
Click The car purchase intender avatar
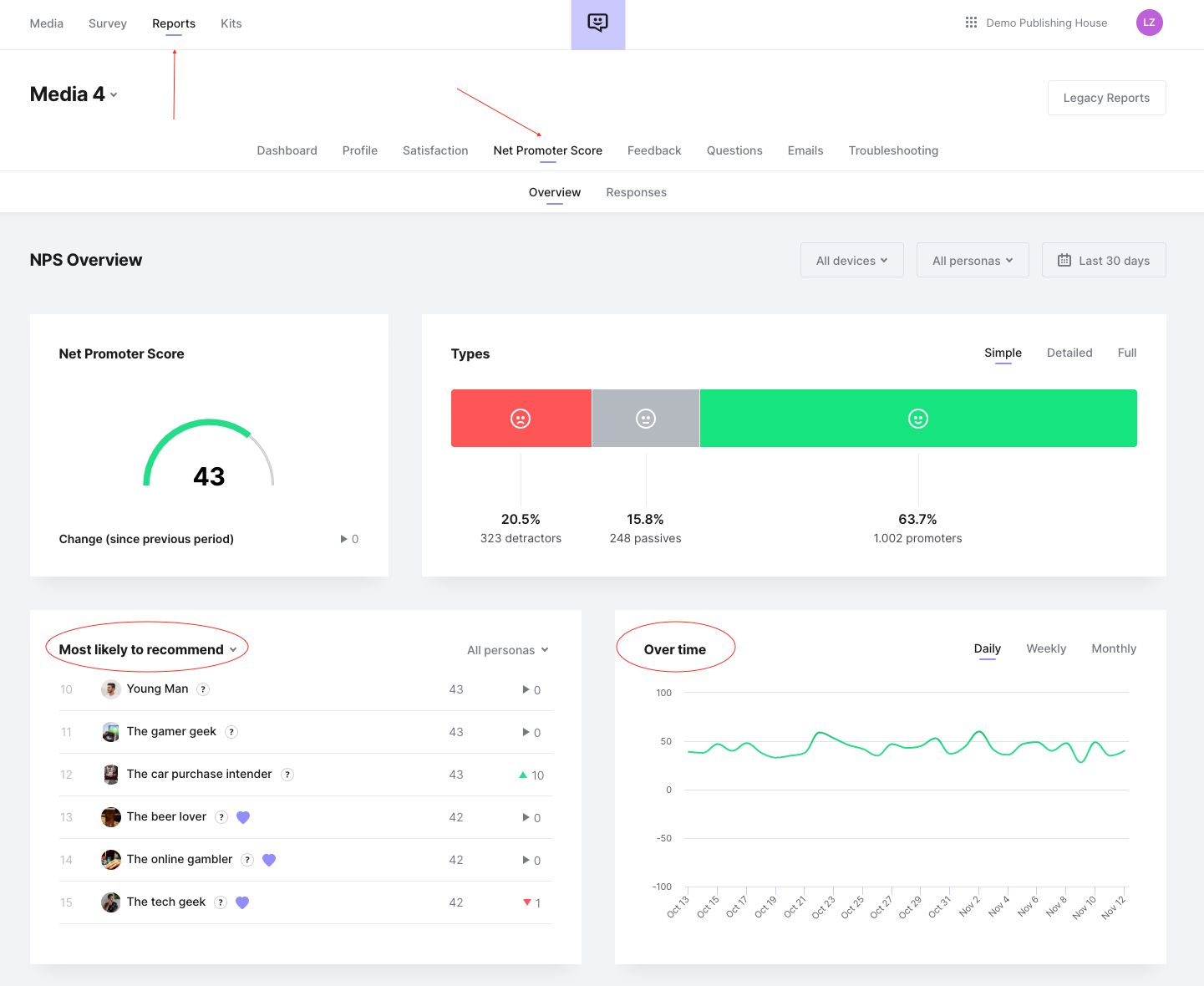(111, 775)
